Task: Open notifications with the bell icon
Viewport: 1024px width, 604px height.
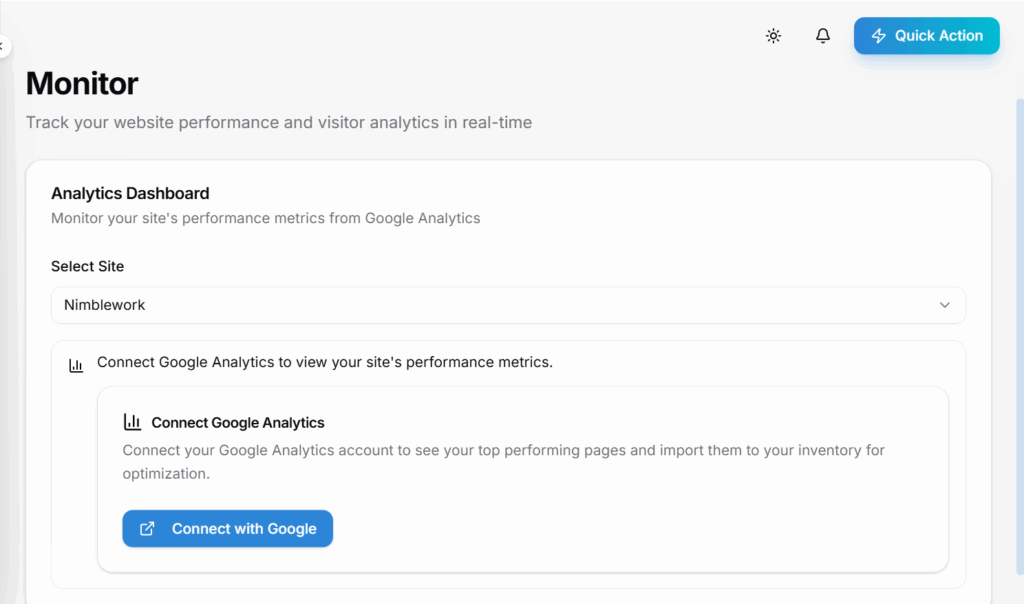Action: click(x=823, y=36)
